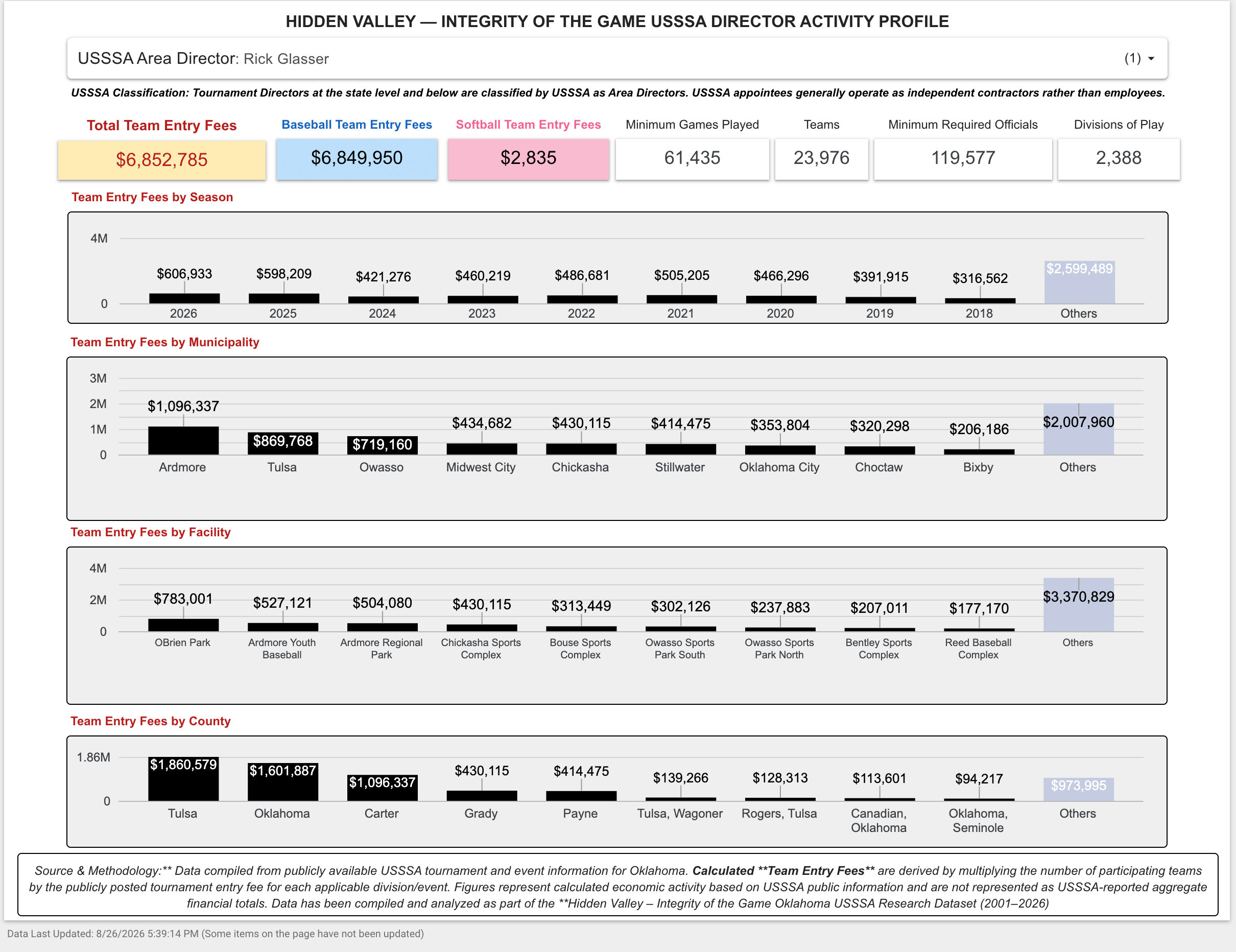The image size is (1236, 952).
Task: Click the Ardmore Regional Park value $504,080
Action: [x=383, y=603]
